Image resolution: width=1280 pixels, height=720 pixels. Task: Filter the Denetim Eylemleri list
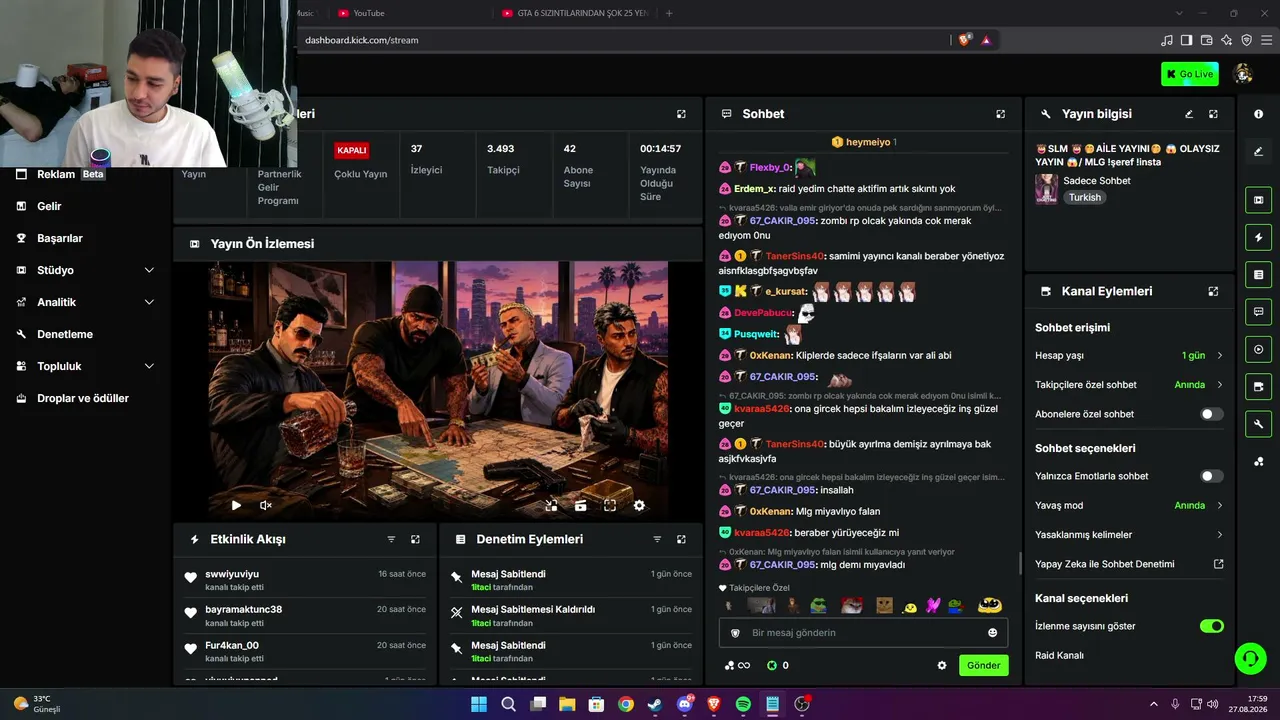pos(657,539)
